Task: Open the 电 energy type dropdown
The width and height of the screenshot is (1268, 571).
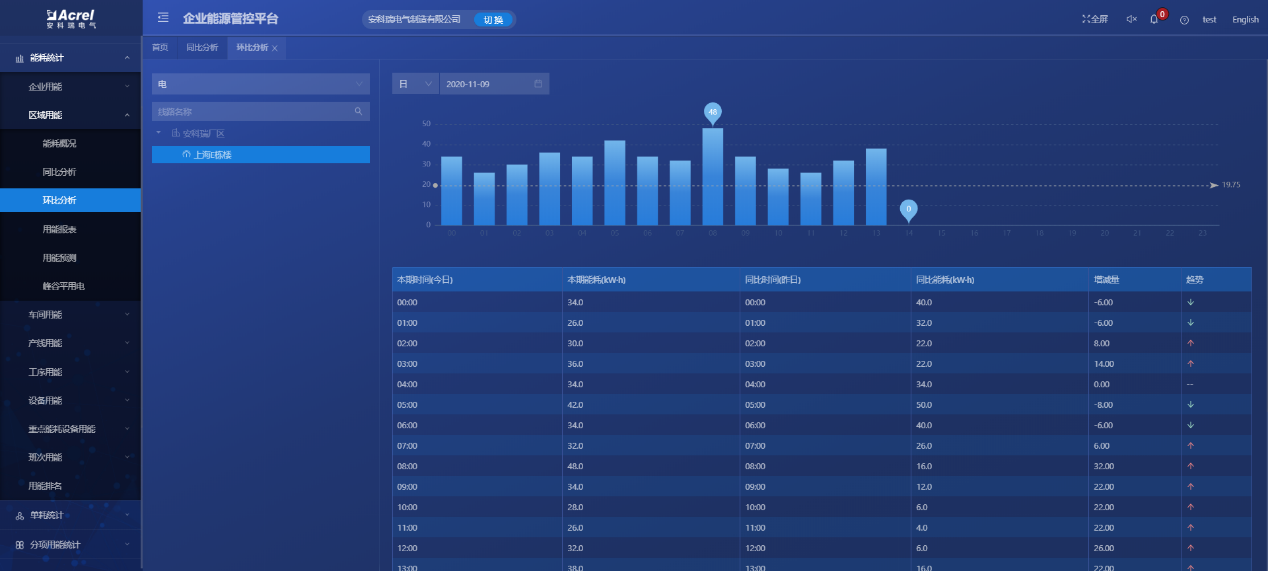Action: (x=260, y=84)
